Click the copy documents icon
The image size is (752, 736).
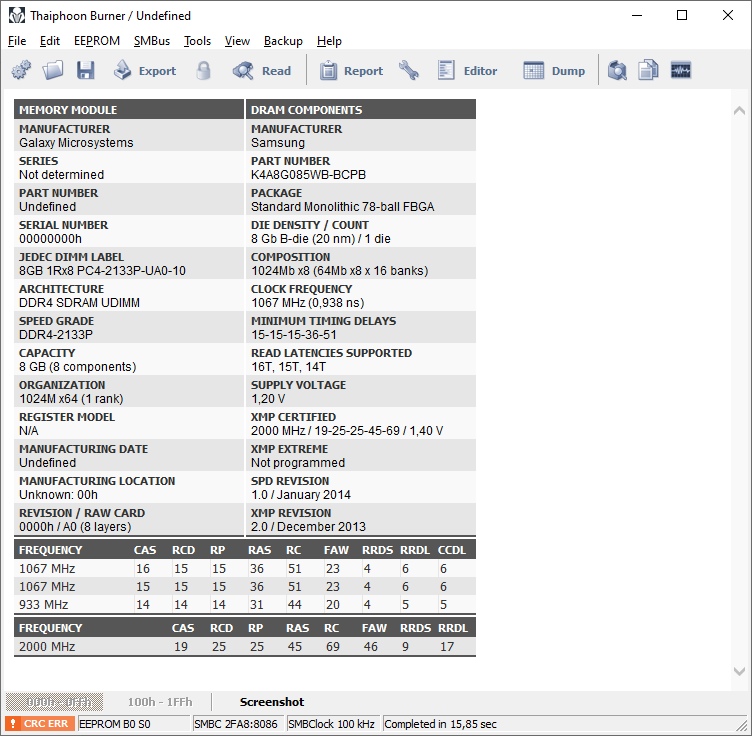[x=648, y=70]
